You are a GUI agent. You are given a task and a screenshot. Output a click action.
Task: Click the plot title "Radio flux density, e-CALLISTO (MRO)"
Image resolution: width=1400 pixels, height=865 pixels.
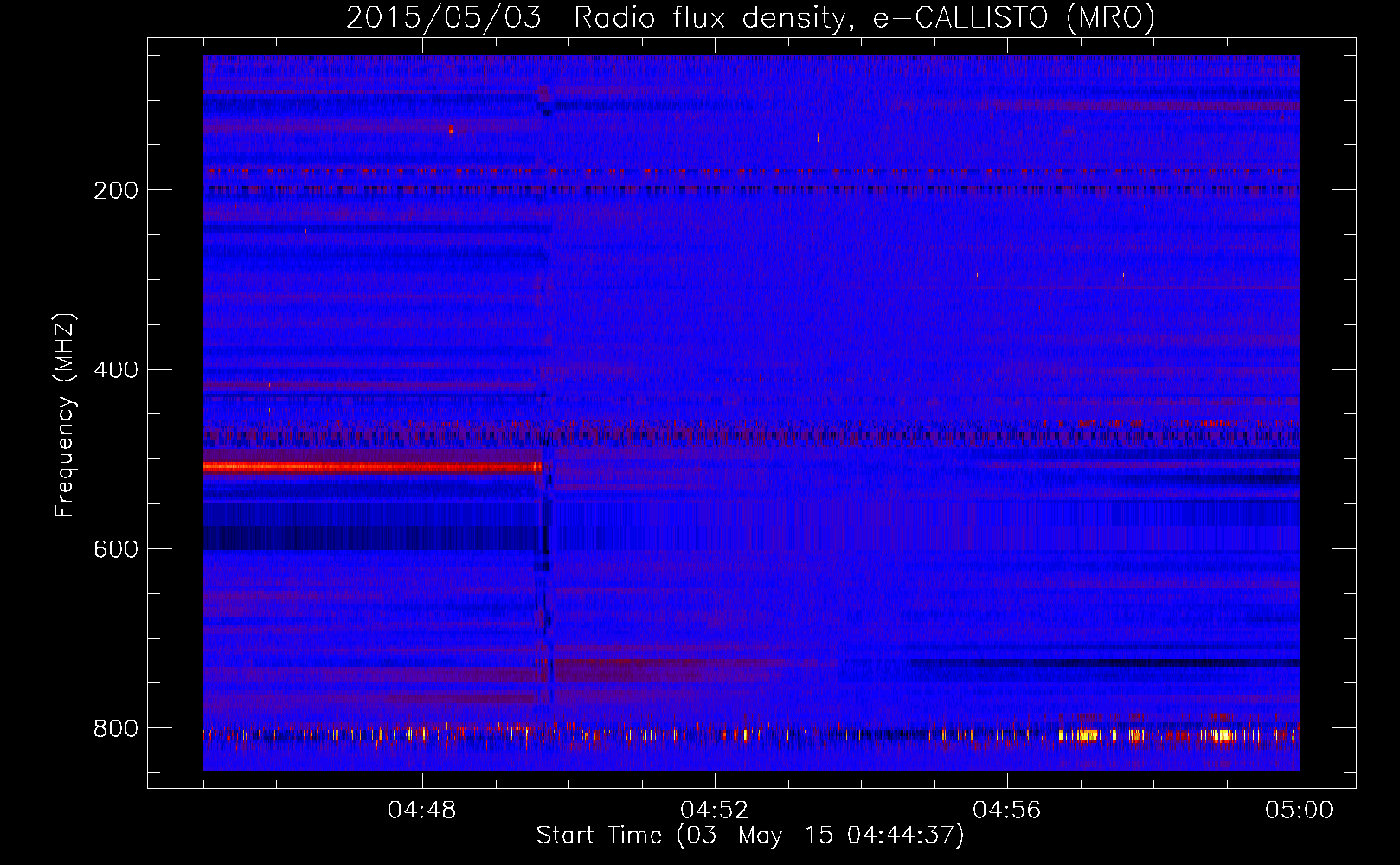coord(864,17)
